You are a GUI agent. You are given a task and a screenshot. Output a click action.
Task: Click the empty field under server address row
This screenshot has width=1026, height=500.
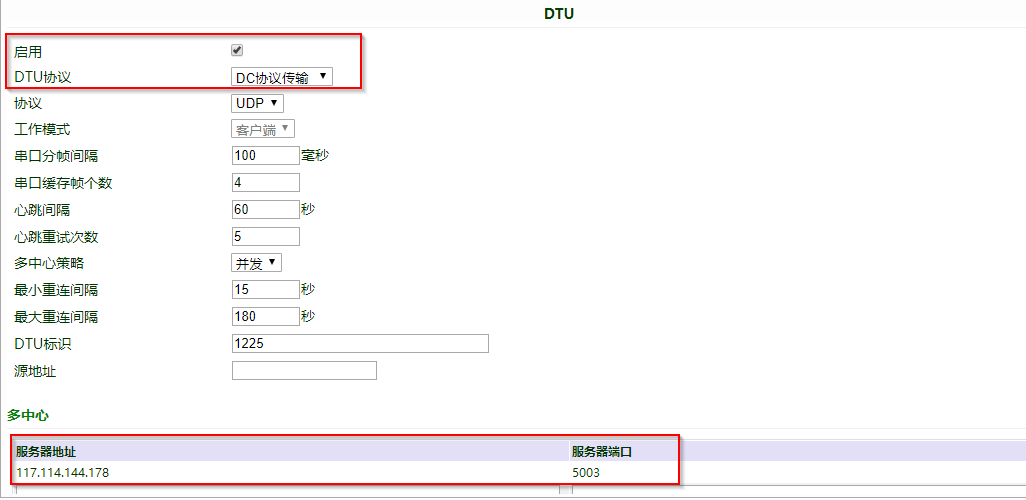[x=288, y=490]
